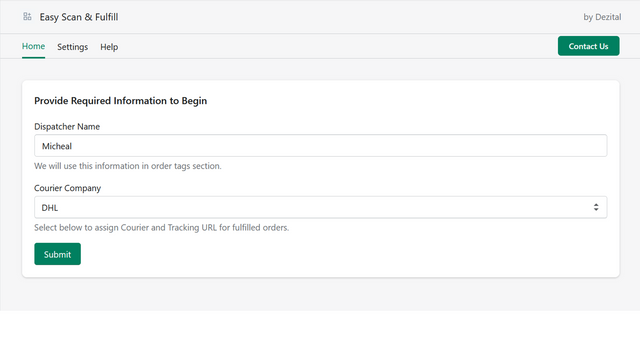Click the order tags helper text
Viewport: 640px width, 360px height.
coord(128,166)
